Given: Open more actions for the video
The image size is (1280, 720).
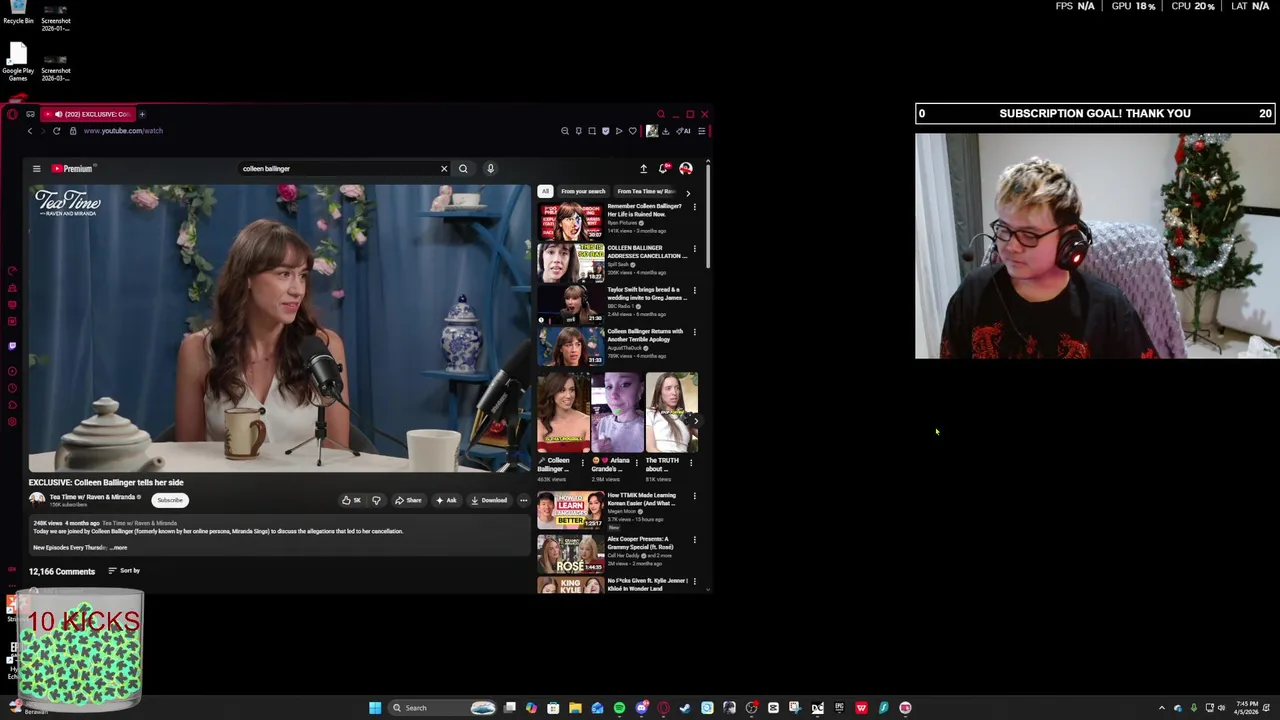Looking at the screenshot, I should tap(523, 500).
